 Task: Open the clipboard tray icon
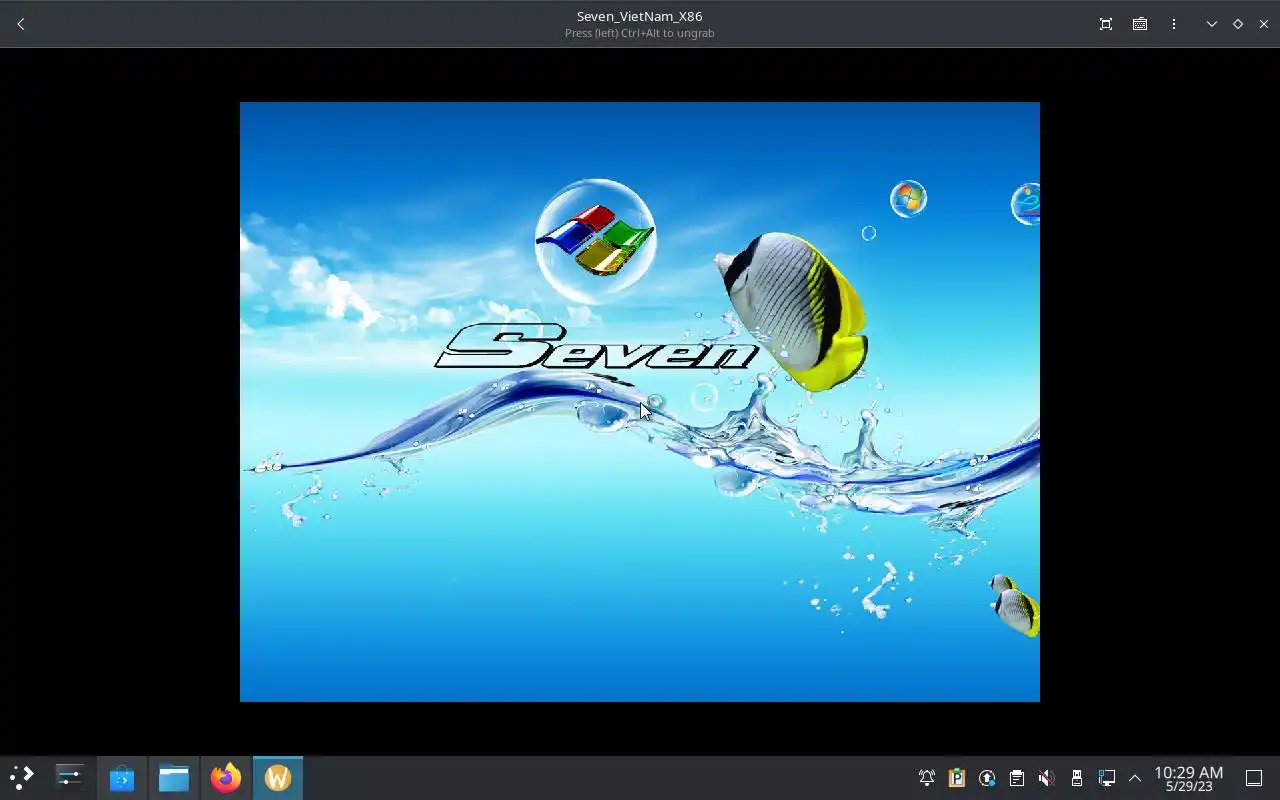tap(1017, 778)
